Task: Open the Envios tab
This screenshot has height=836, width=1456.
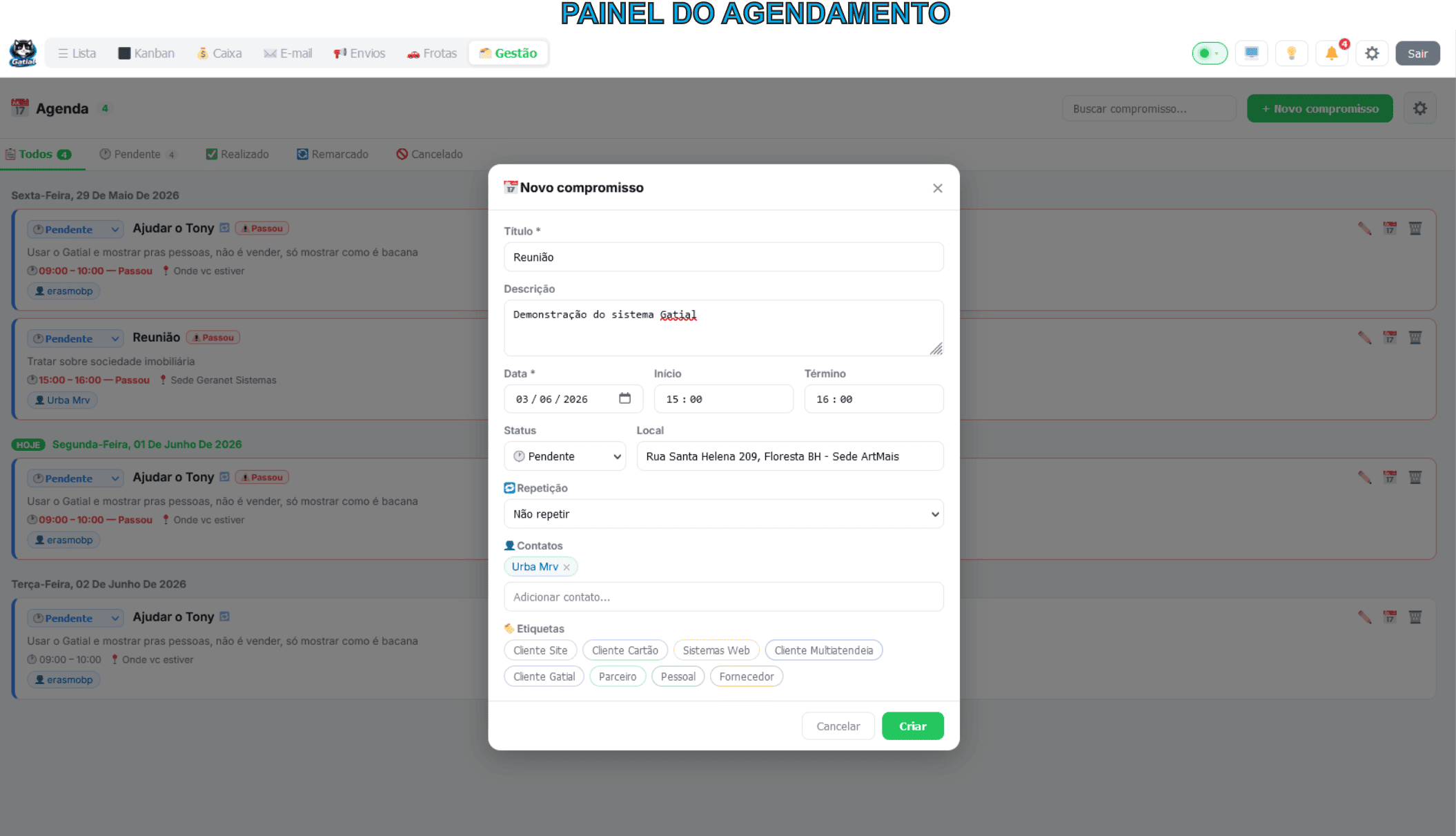Action: tap(360, 53)
